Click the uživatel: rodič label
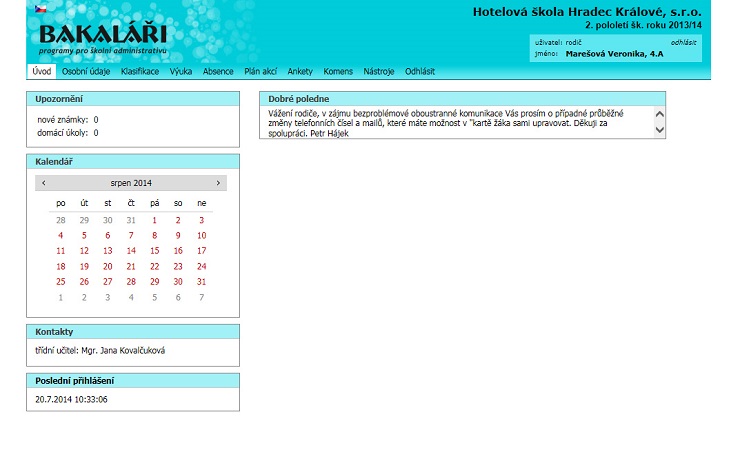The height and width of the screenshot is (472, 740). tap(558, 42)
